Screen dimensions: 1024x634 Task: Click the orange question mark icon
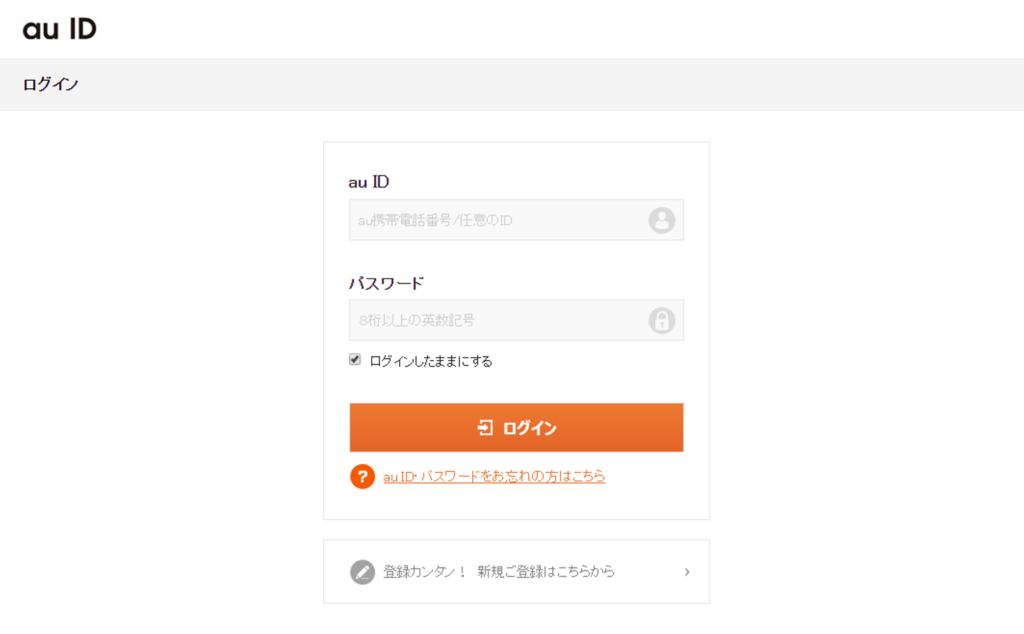click(x=362, y=477)
